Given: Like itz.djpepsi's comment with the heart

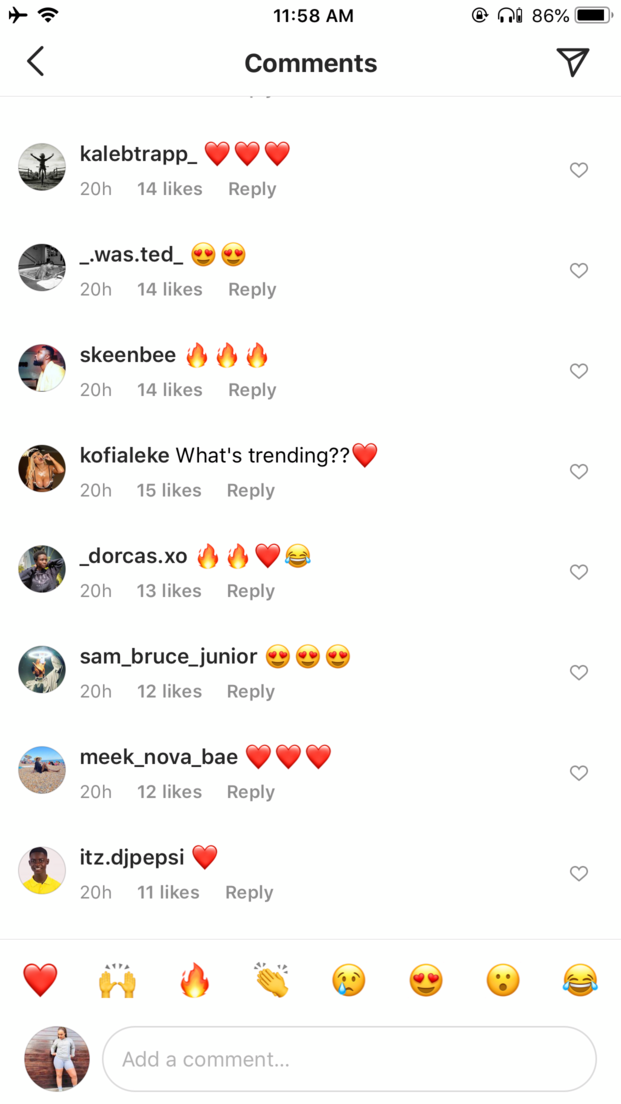Looking at the screenshot, I should pos(579,873).
